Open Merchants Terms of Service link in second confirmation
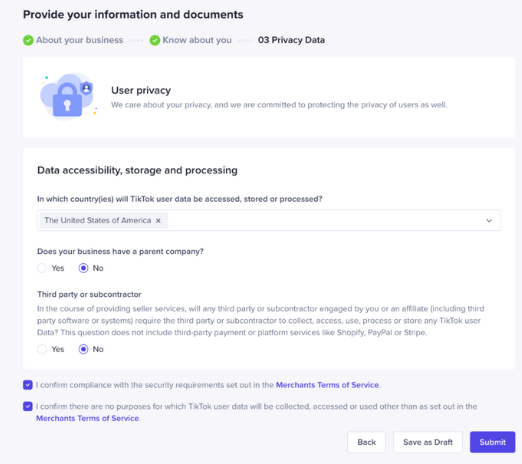522x464 pixels. pyautogui.click(x=87, y=418)
